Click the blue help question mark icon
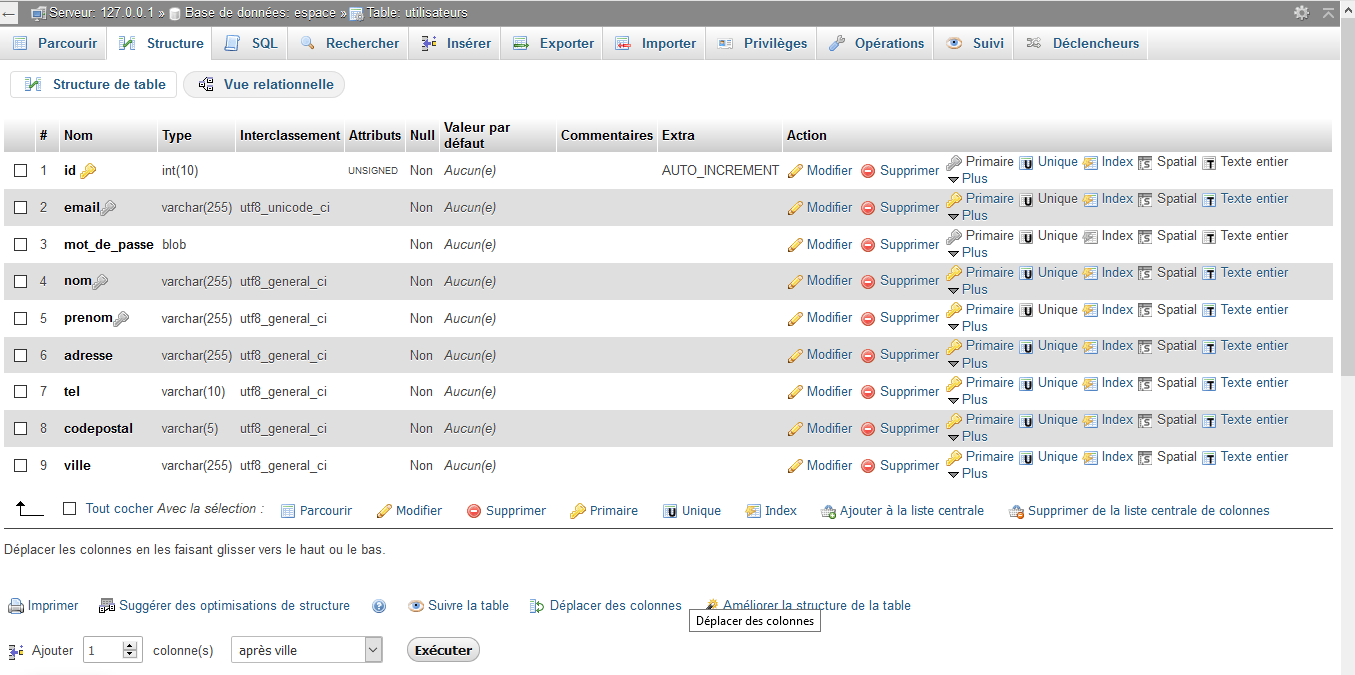The image size is (1355, 675). (379, 606)
